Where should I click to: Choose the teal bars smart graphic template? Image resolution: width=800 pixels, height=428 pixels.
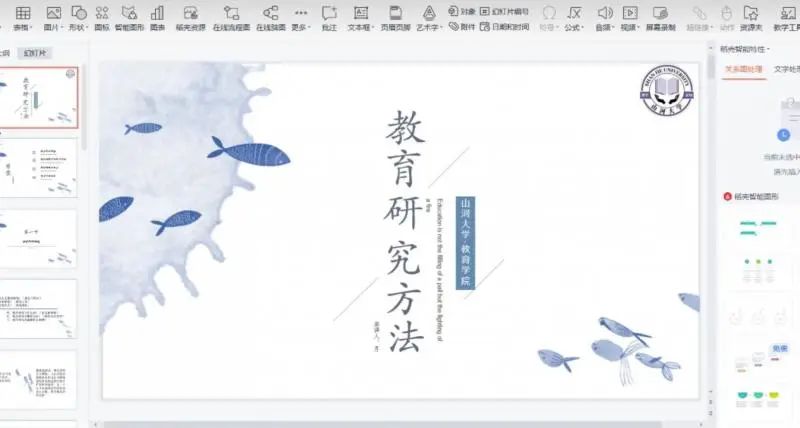pos(758,229)
